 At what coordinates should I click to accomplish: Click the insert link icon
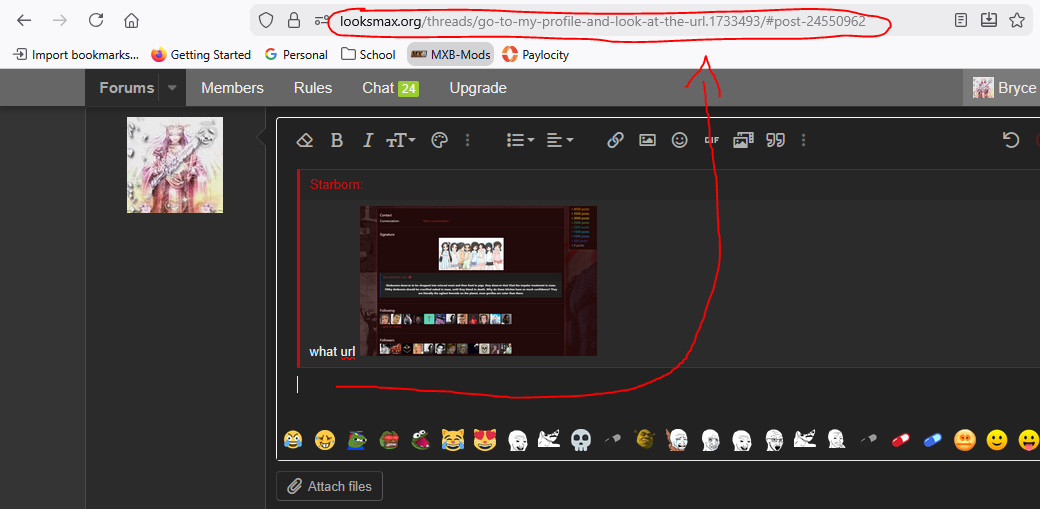pos(615,141)
